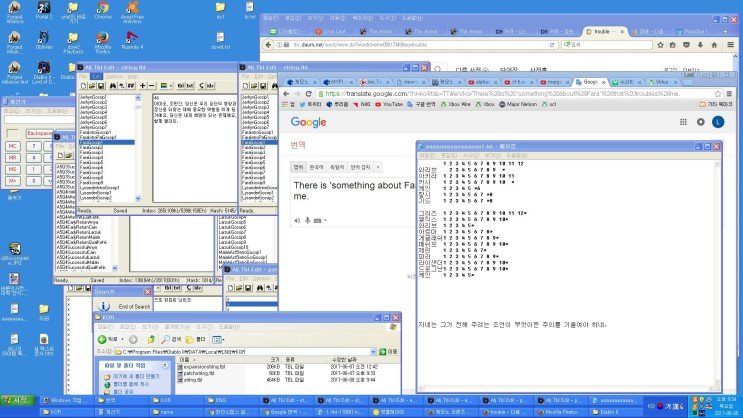Click Windows 시작 Start button
Viewport: 743px width, 418px height.
18,400
